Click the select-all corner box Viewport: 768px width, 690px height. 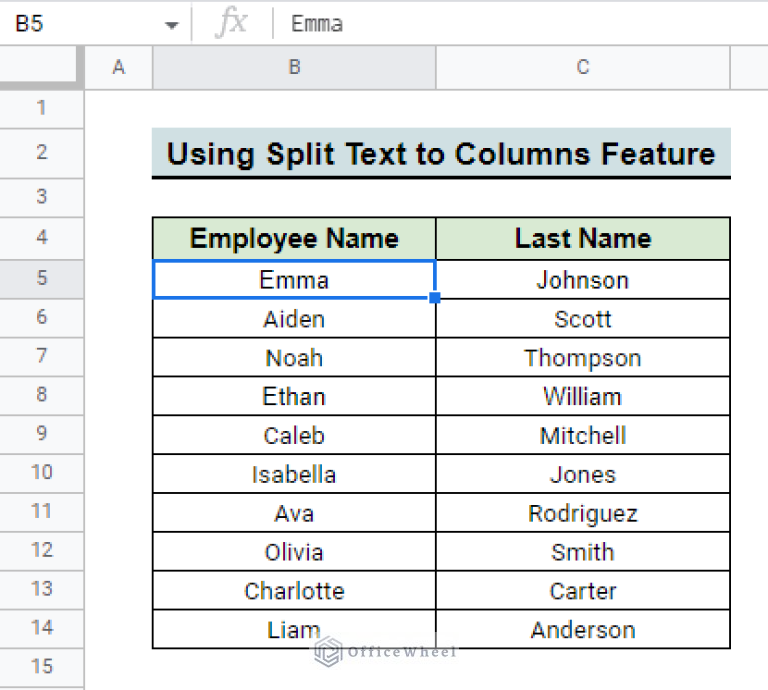click(x=42, y=68)
